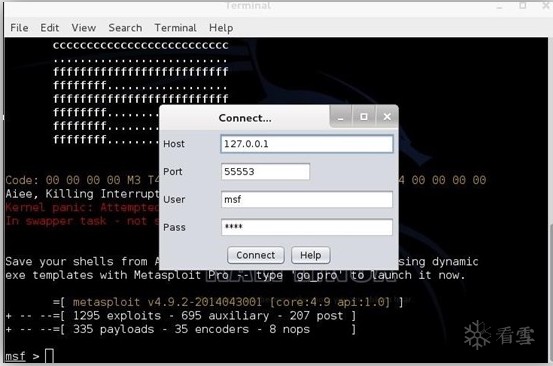Screen dimensions: 553x366
Task: Minimize the Connect dialog
Action: 340,117
